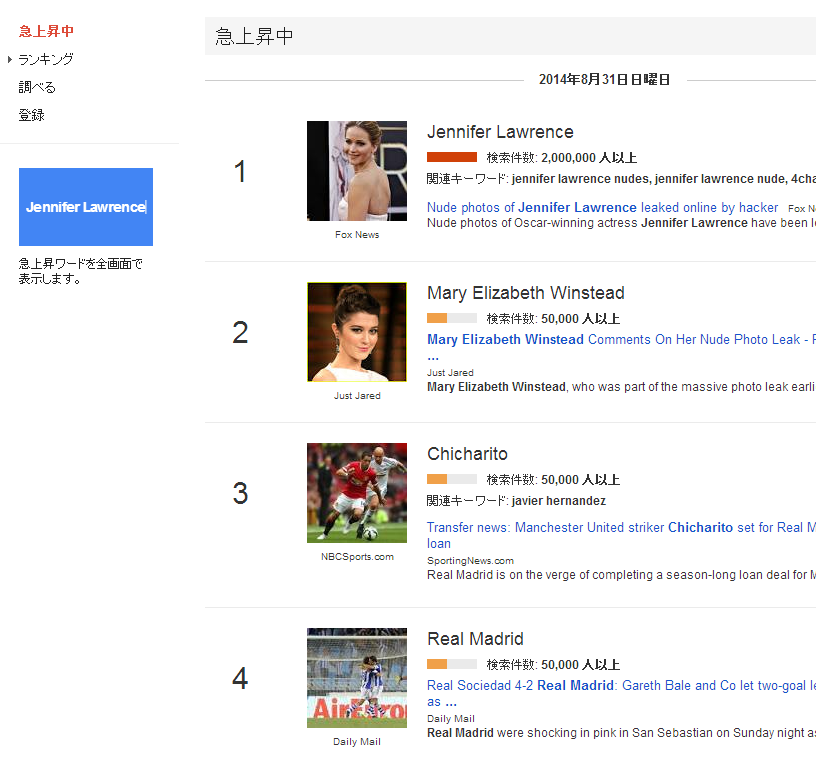Open the 'Mary Elizabeth Winstead Comments' article link
This screenshot has height=761, width=816.
pos(621,339)
